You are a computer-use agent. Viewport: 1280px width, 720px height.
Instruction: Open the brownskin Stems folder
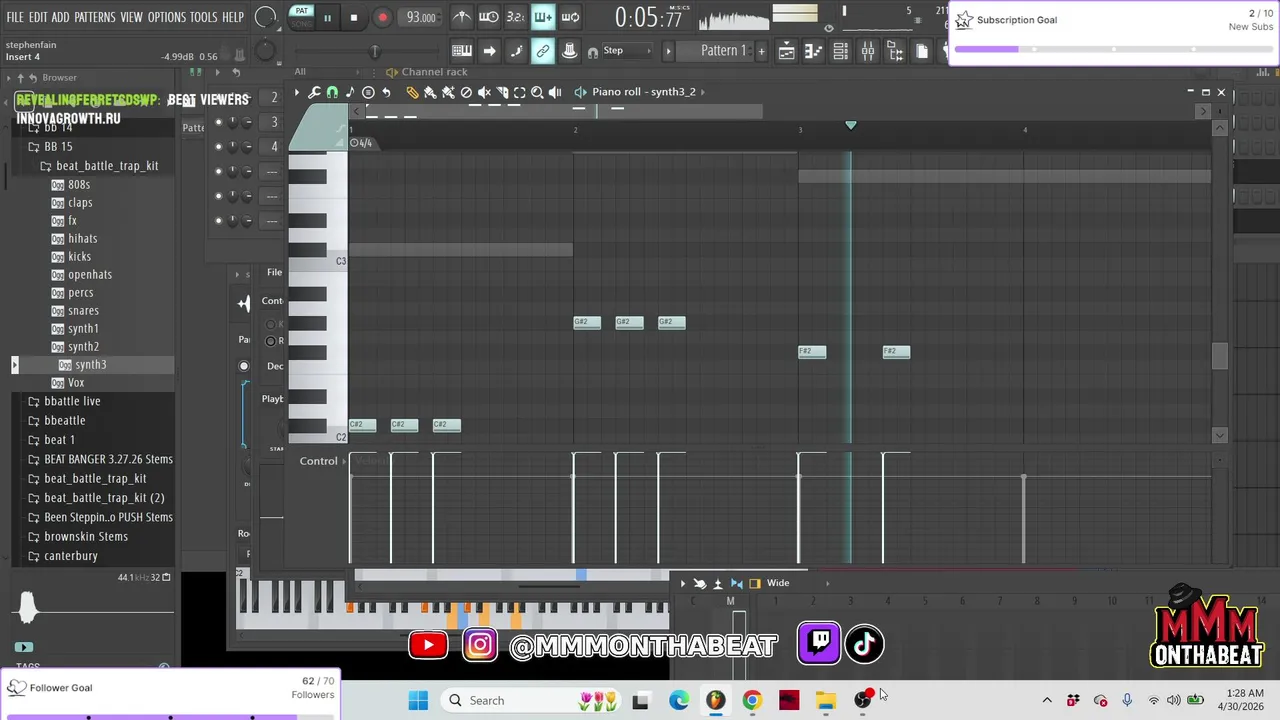tap(86, 536)
